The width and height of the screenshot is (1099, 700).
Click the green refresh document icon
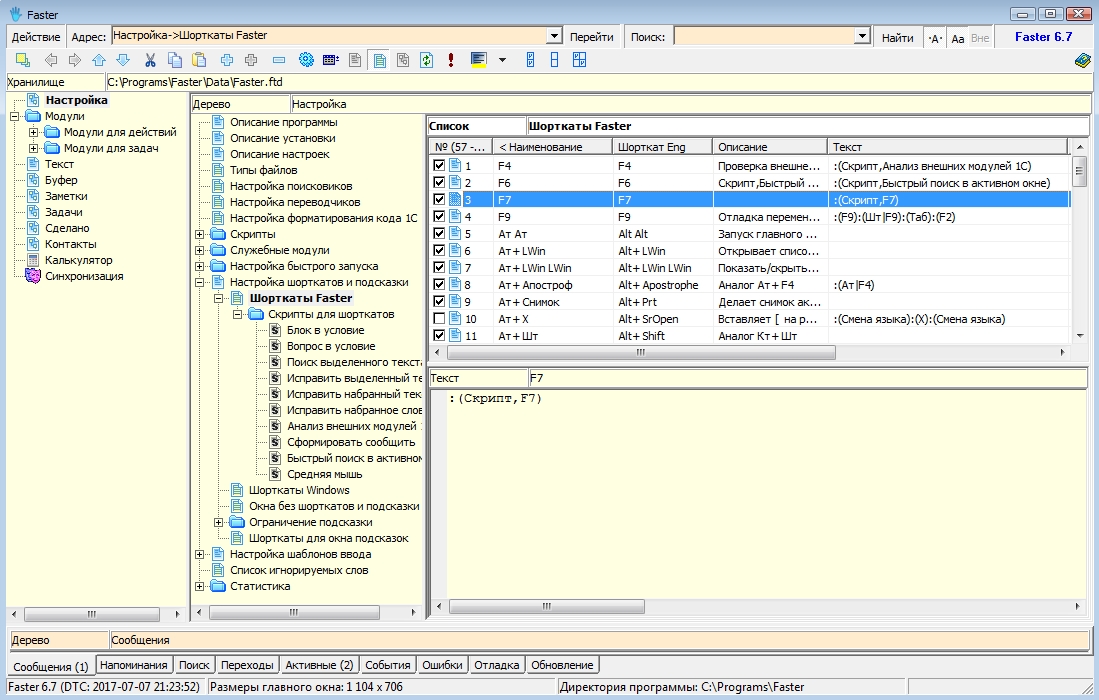(426, 60)
